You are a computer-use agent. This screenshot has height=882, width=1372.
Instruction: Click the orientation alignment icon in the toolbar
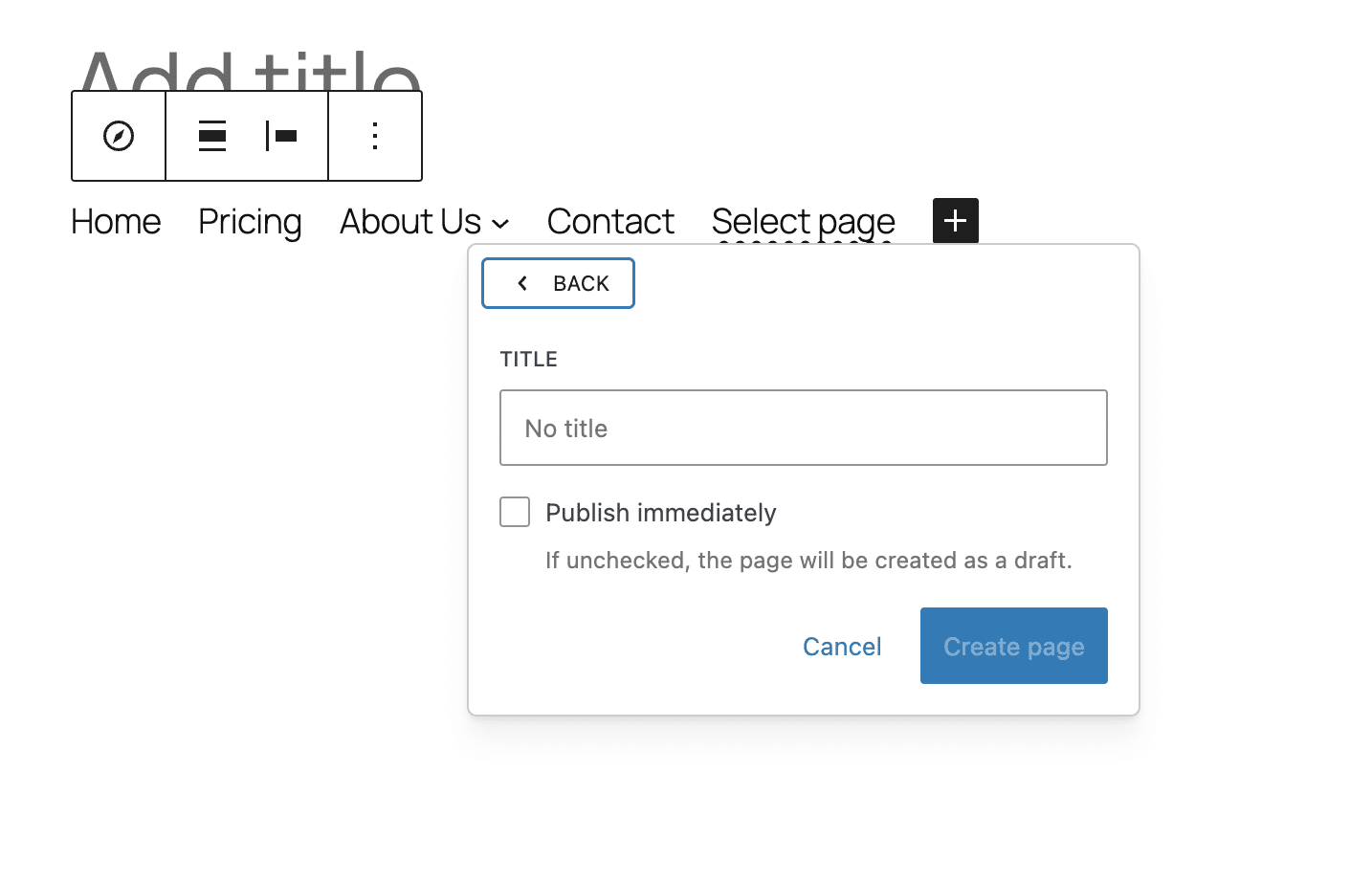[x=281, y=136]
